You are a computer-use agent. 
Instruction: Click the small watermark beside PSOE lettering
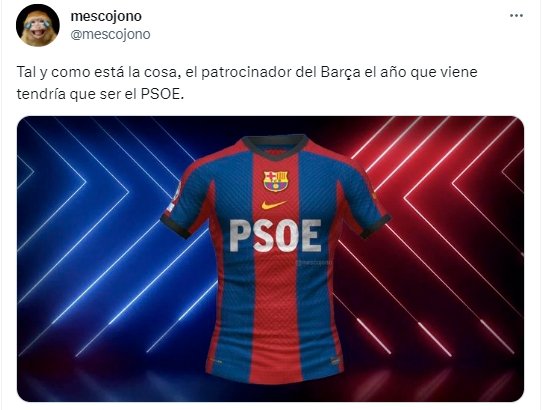(314, 263)
